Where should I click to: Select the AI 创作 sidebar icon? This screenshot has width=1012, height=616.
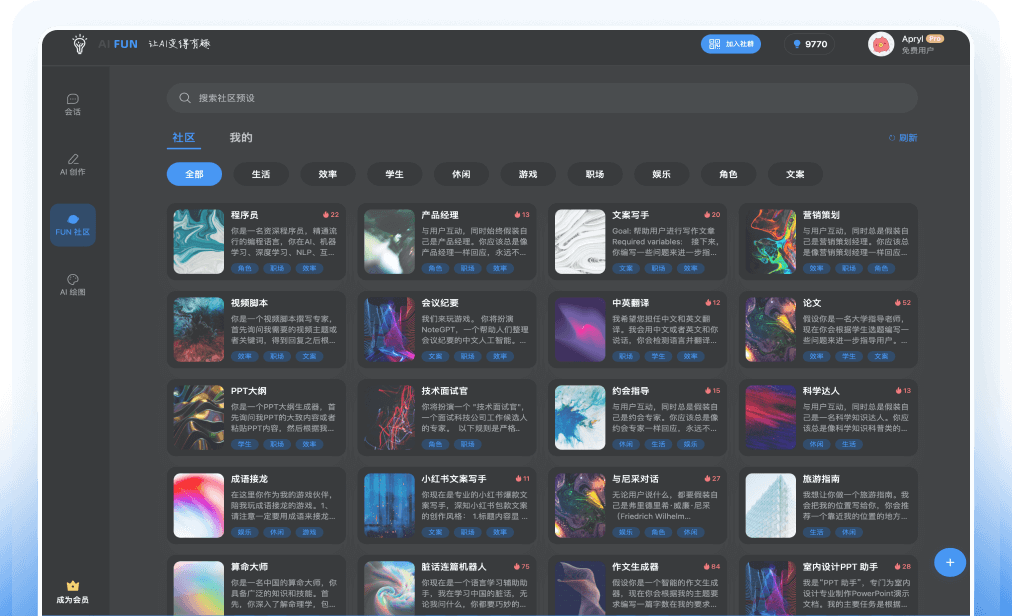[72, 163]
